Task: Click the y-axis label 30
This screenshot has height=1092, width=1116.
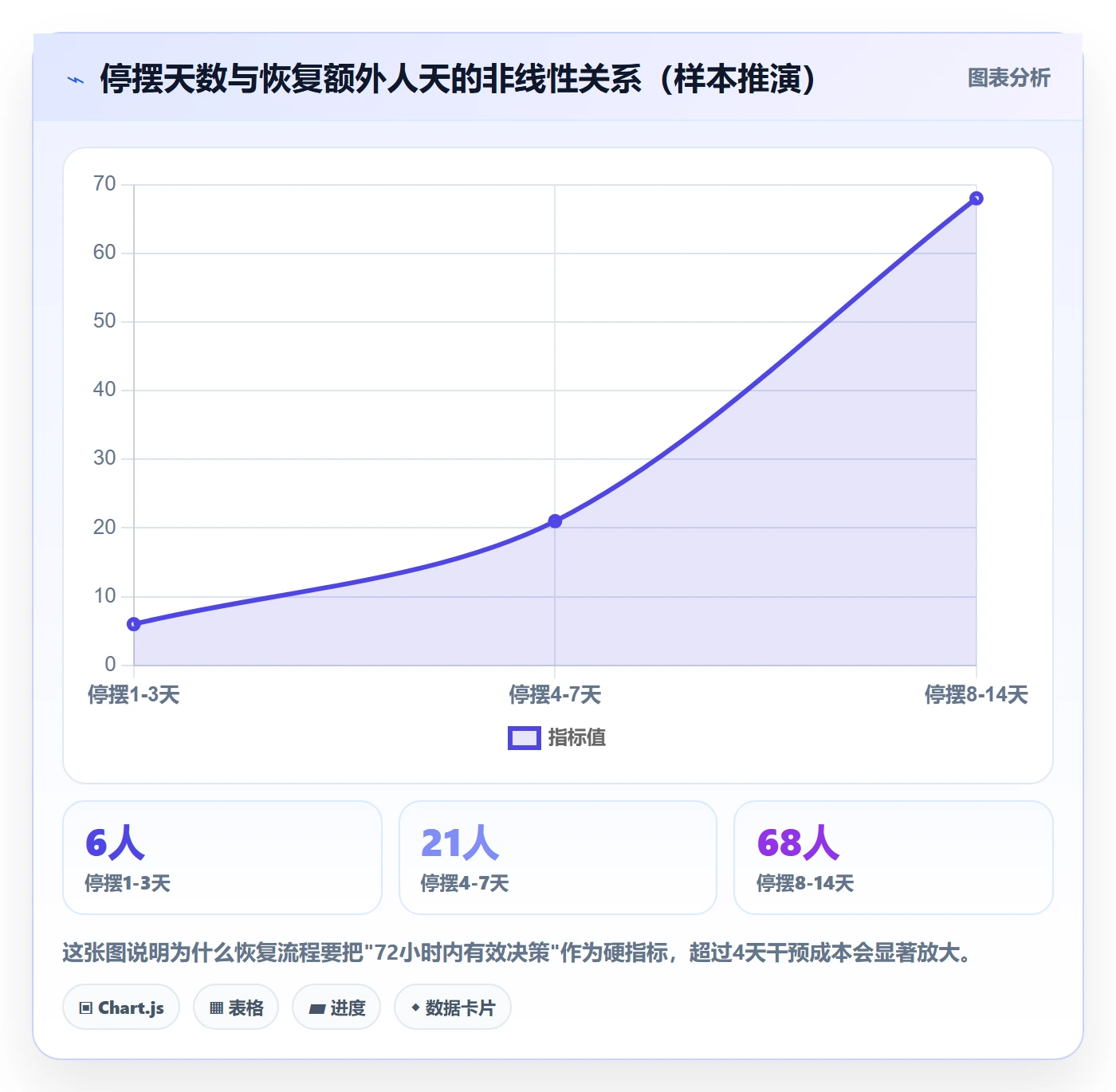Action: coord(104,458)
